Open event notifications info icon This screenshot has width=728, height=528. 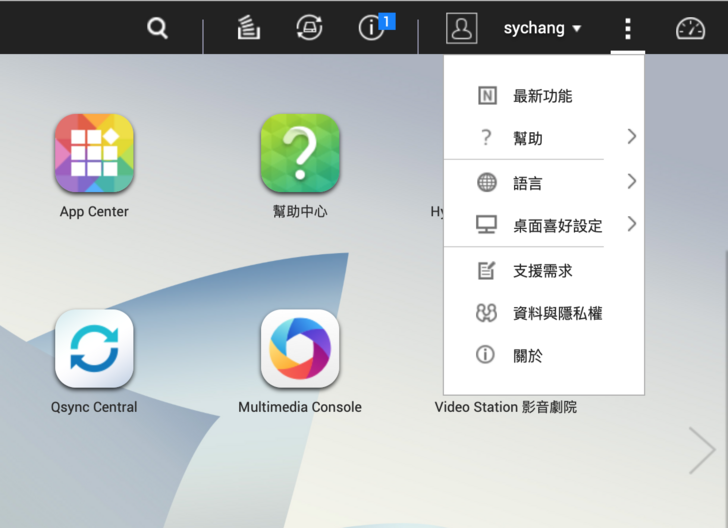[x=371, y=28]
